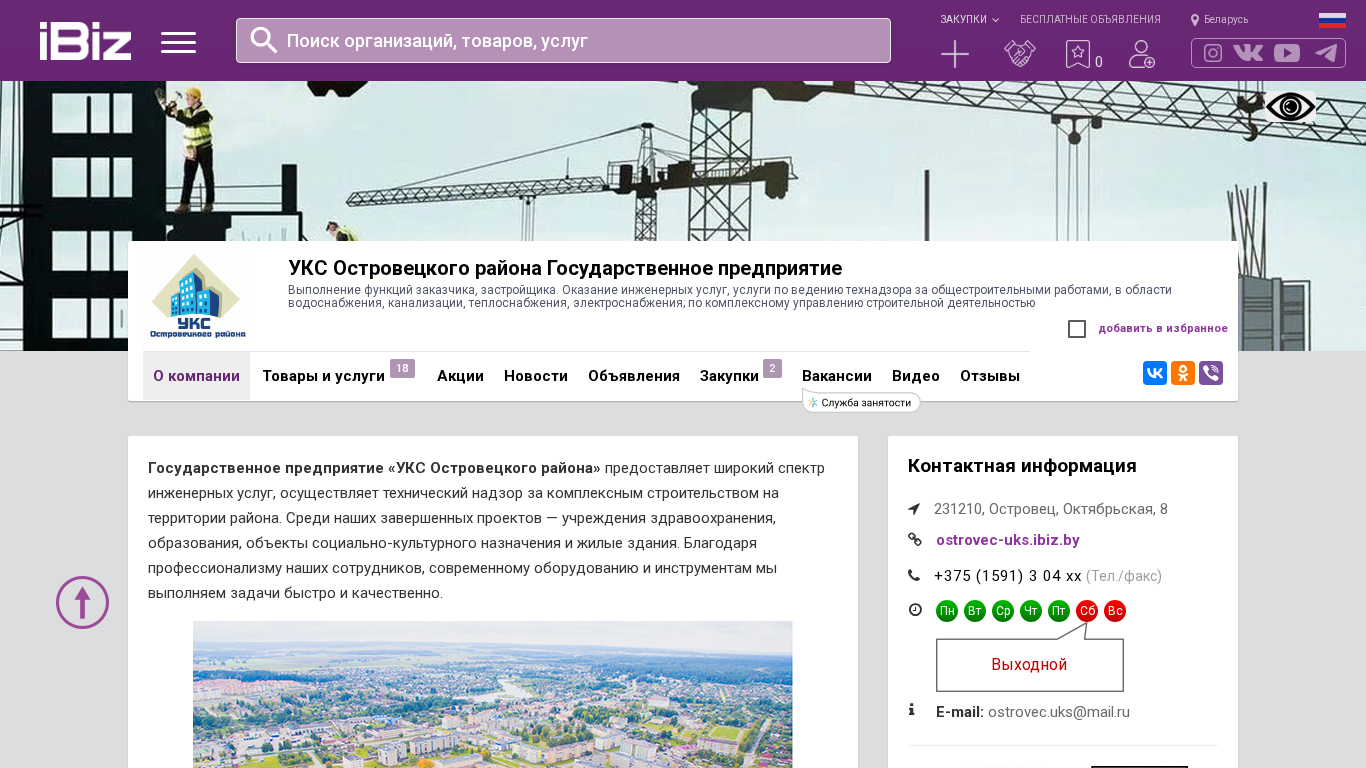This screenshot has height=768, width=1366.
Task: Select Thursday (Чт) schedule circle
Action: (x=1031, y=611)
